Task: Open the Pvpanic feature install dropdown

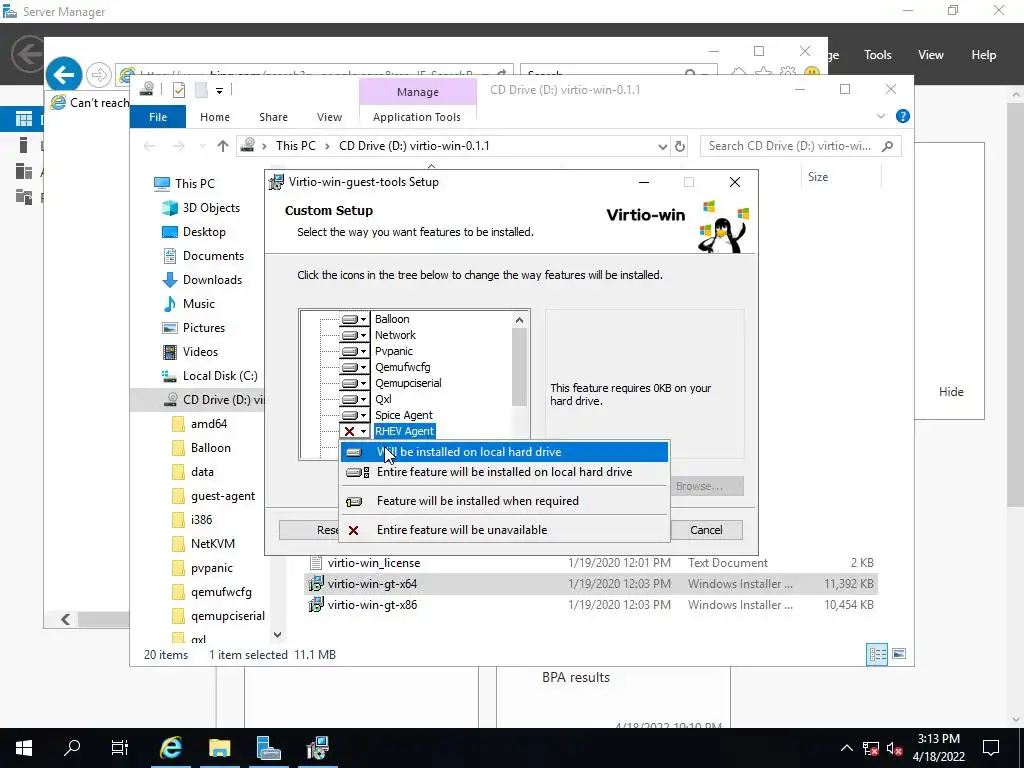Action: (x=355, y=351)
